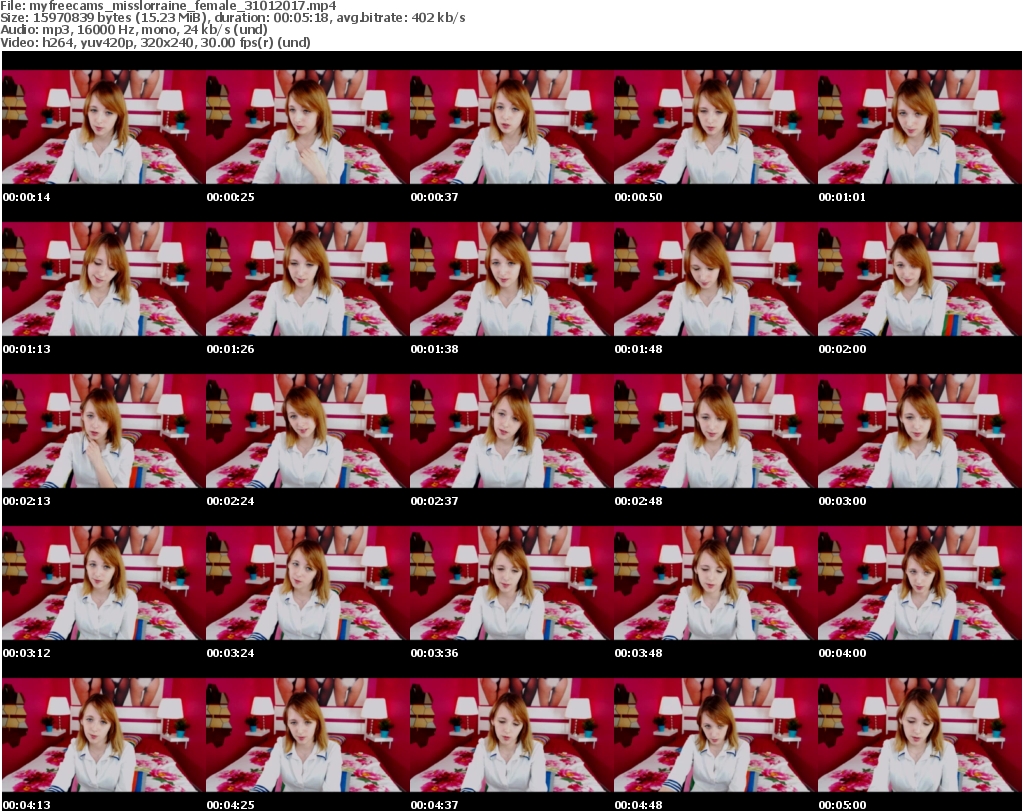
Task: Click the File name line in the header
Action: point(168,6)
